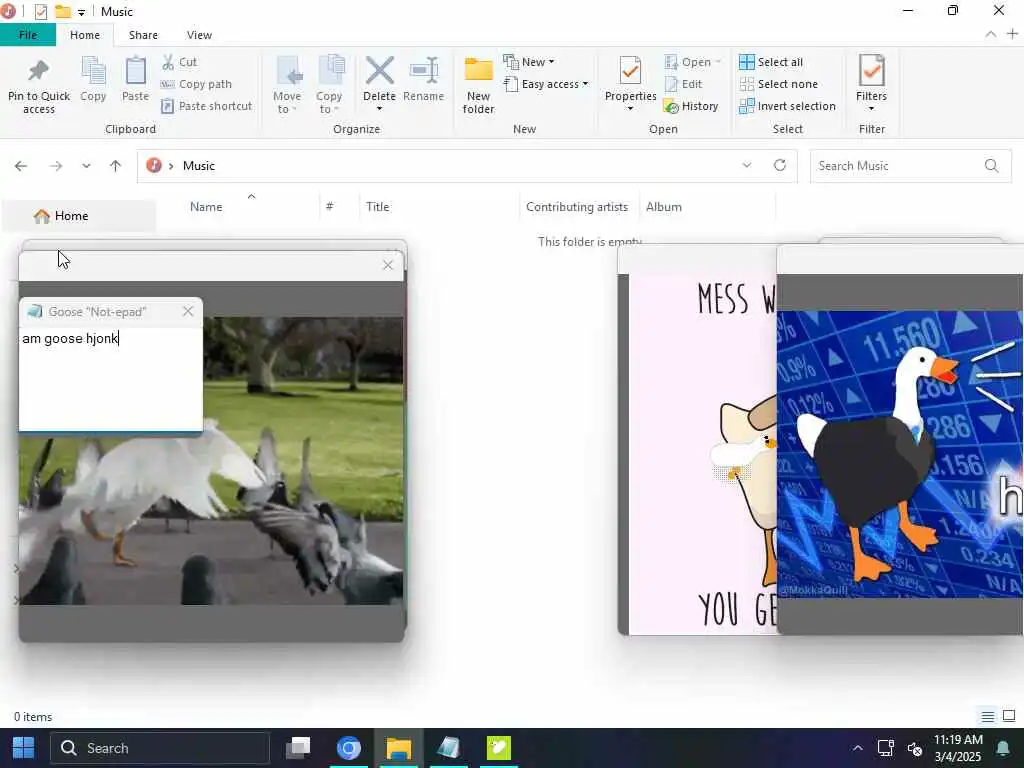Show hidden system tray icons
Viewport: 1024px width, 768px height.
(857, 748)
